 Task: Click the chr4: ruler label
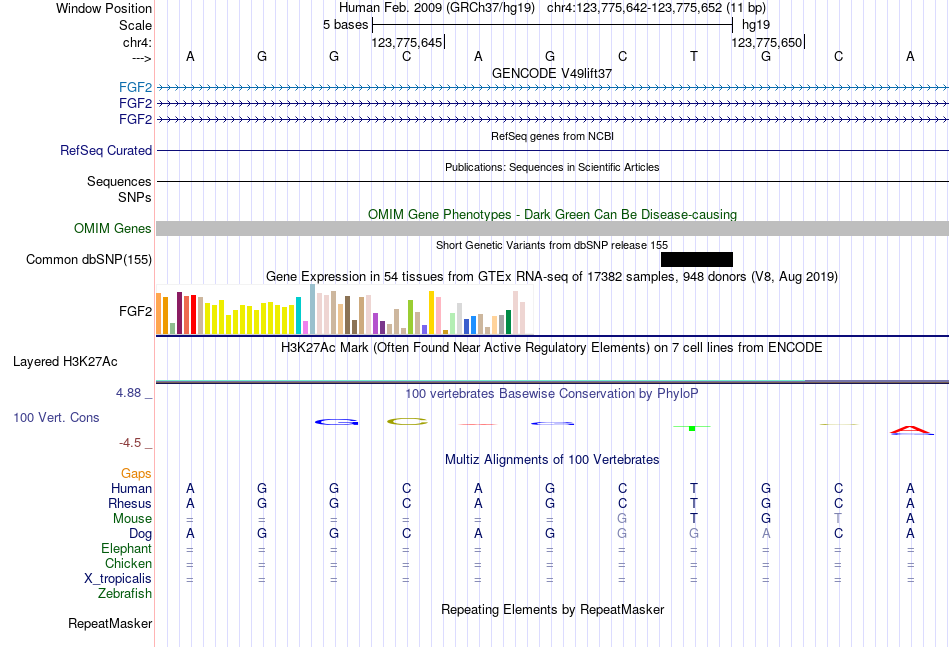pyautogui.click(x=137, y=42)
